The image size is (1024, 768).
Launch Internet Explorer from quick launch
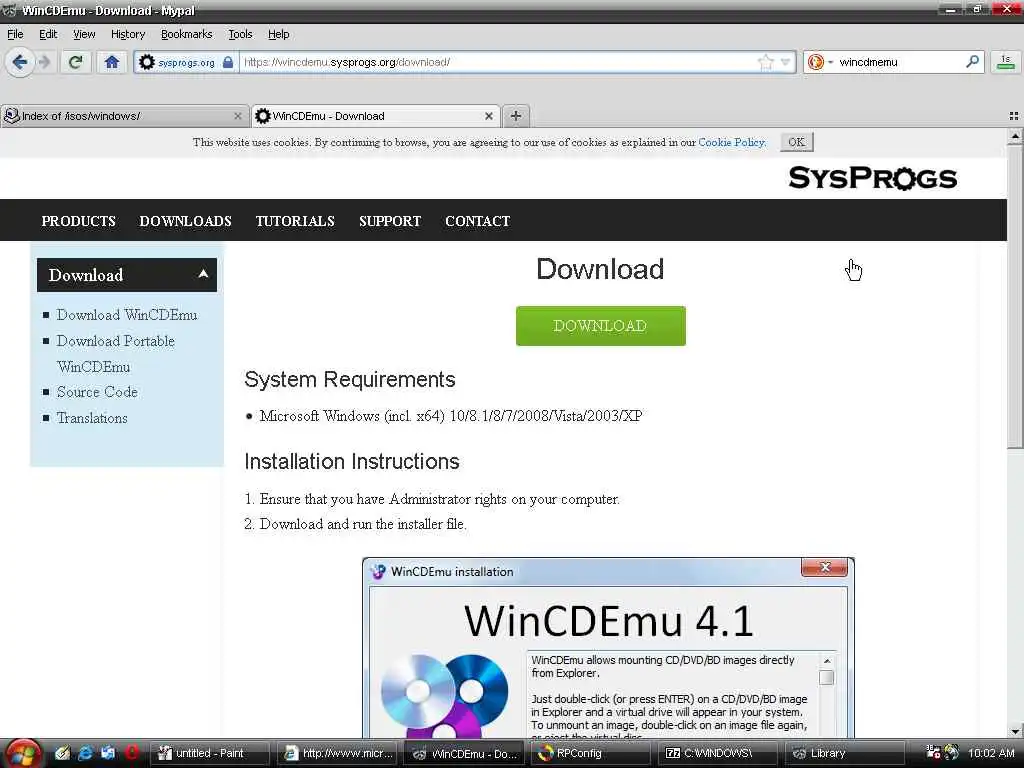coord(85,753)
